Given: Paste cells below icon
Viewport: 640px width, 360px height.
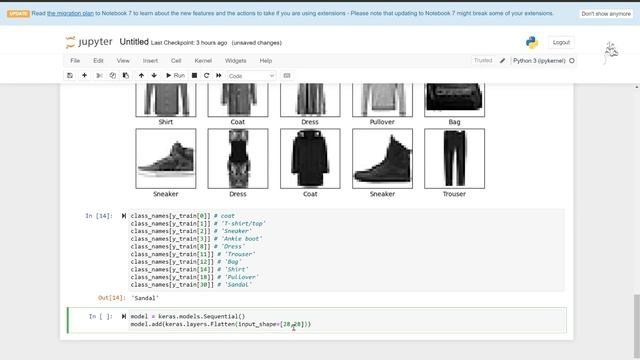Looking at the screenshot, I should point(126,76).
